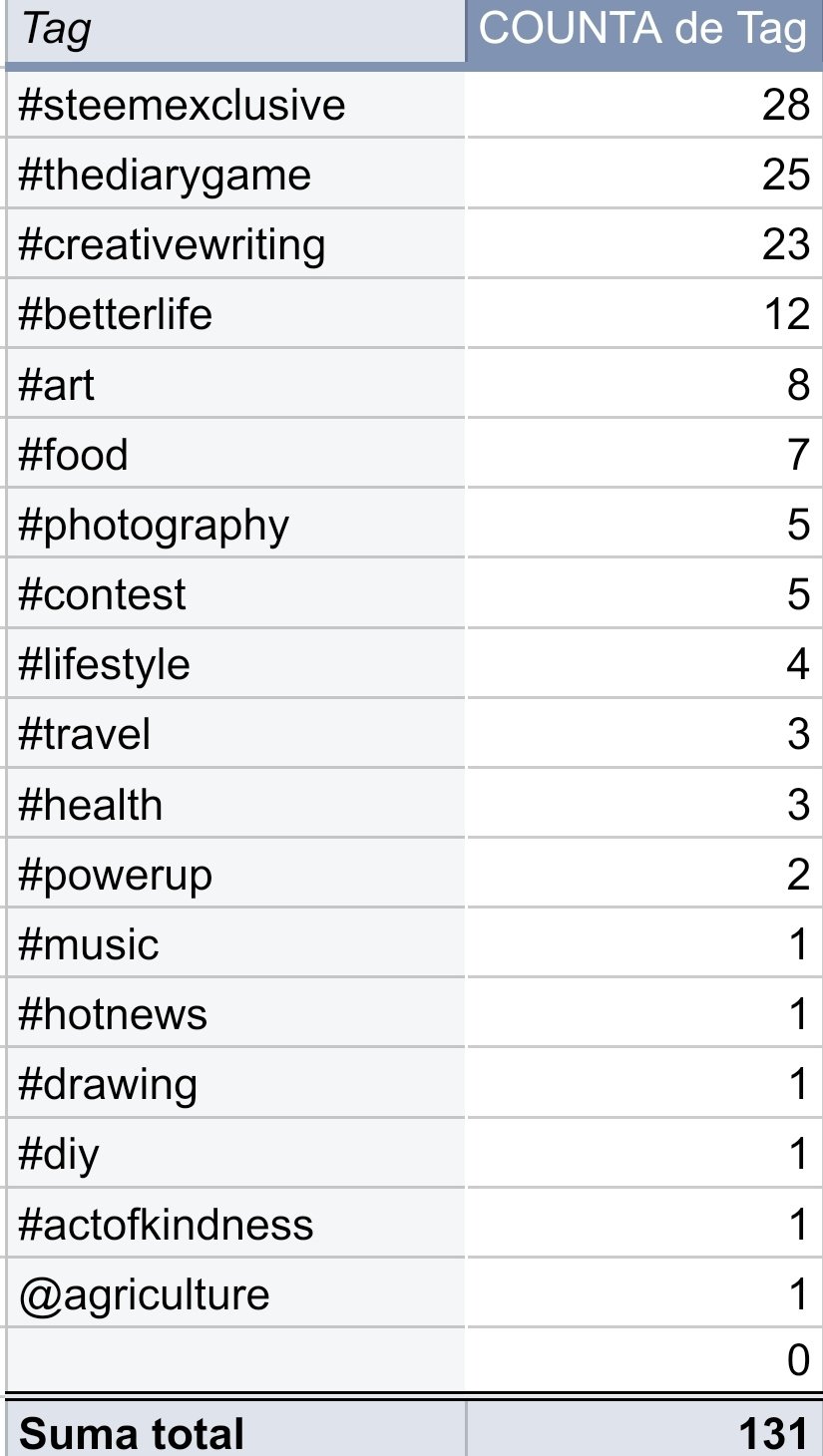Click the #steemexclusive tag cell
Image resolution: width=823 pixels, height=1456 pixels.
point(235,105)
